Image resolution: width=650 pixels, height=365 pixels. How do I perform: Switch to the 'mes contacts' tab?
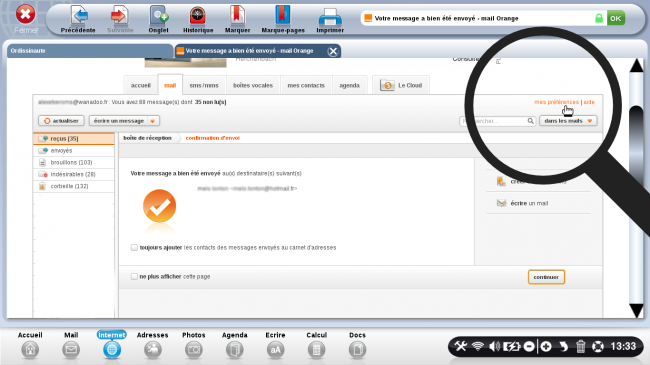[306, 85]
